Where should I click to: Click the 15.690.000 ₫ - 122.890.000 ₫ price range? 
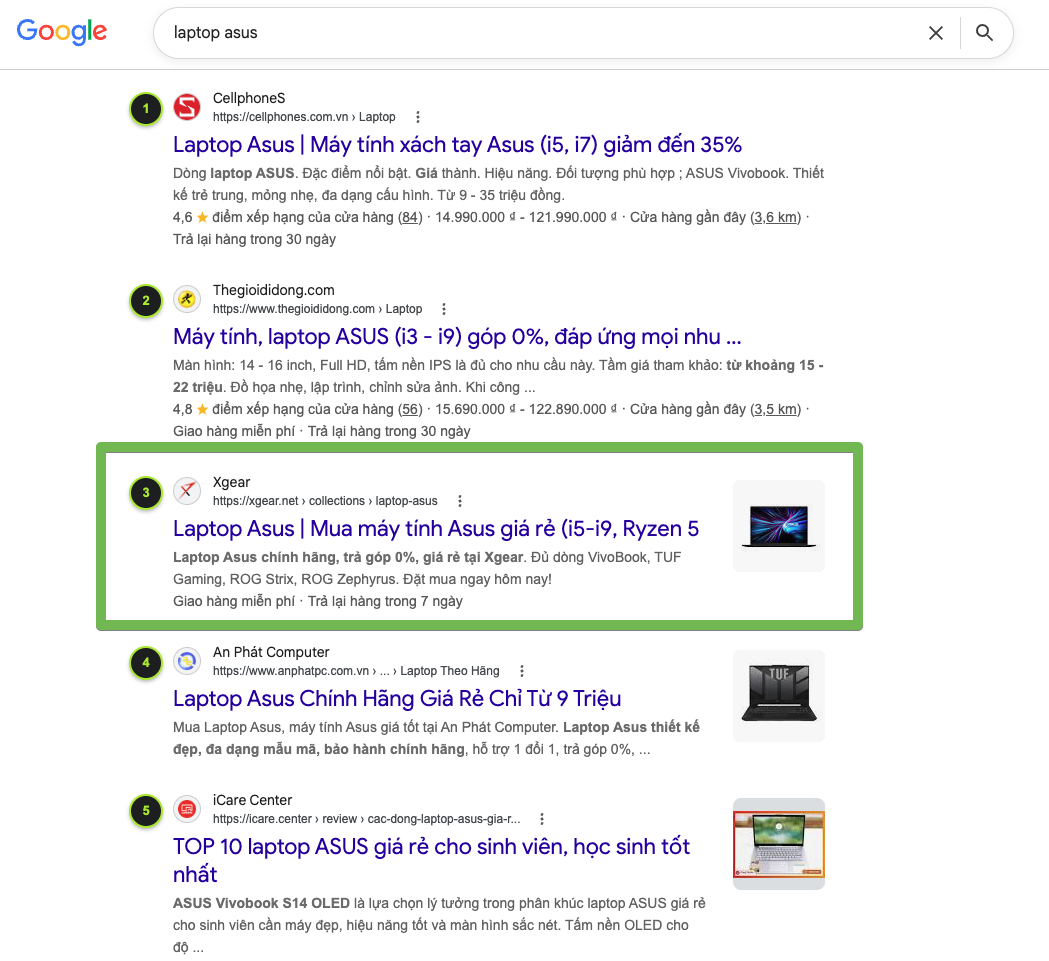click(x=527, y=410)
